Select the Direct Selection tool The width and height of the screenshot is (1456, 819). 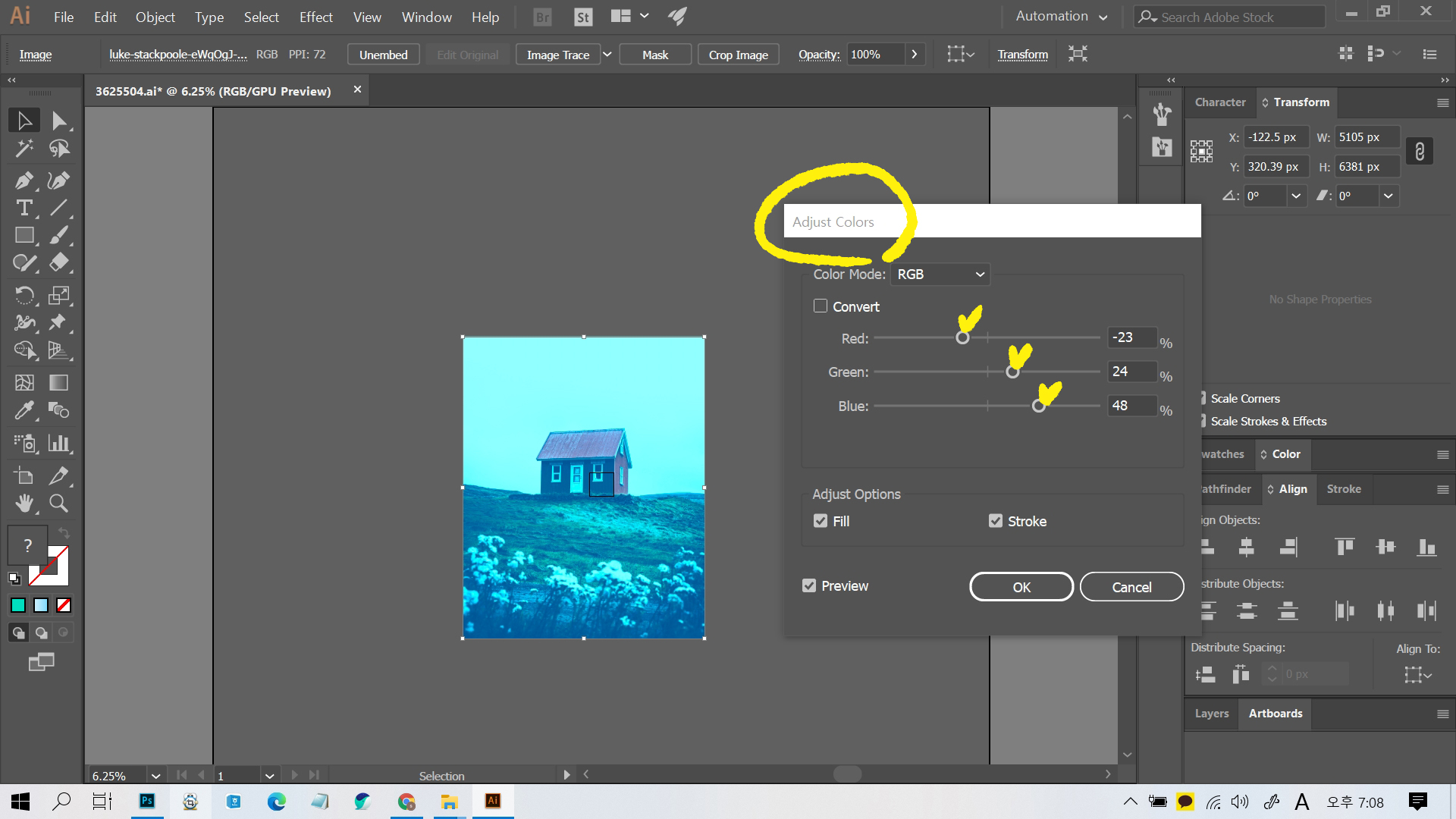tap(58, 121)
